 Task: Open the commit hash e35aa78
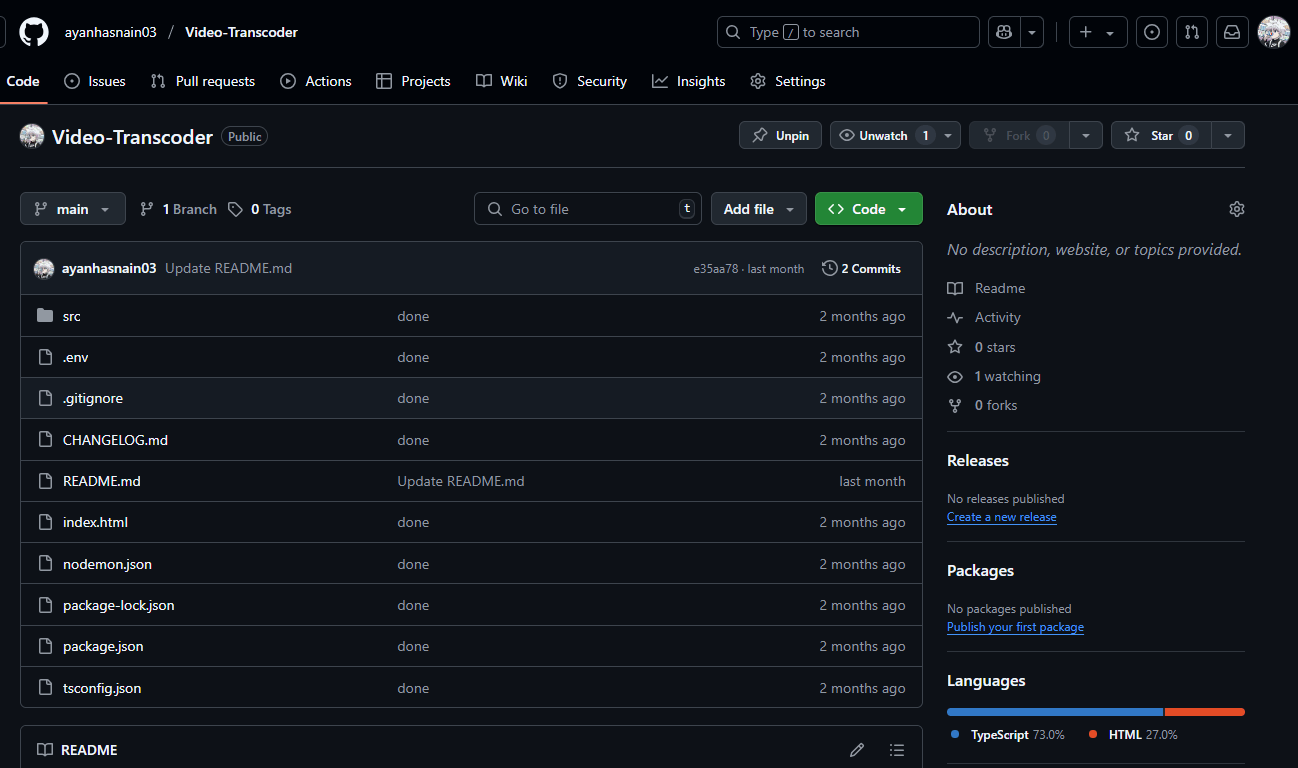(x=716, y=269)
